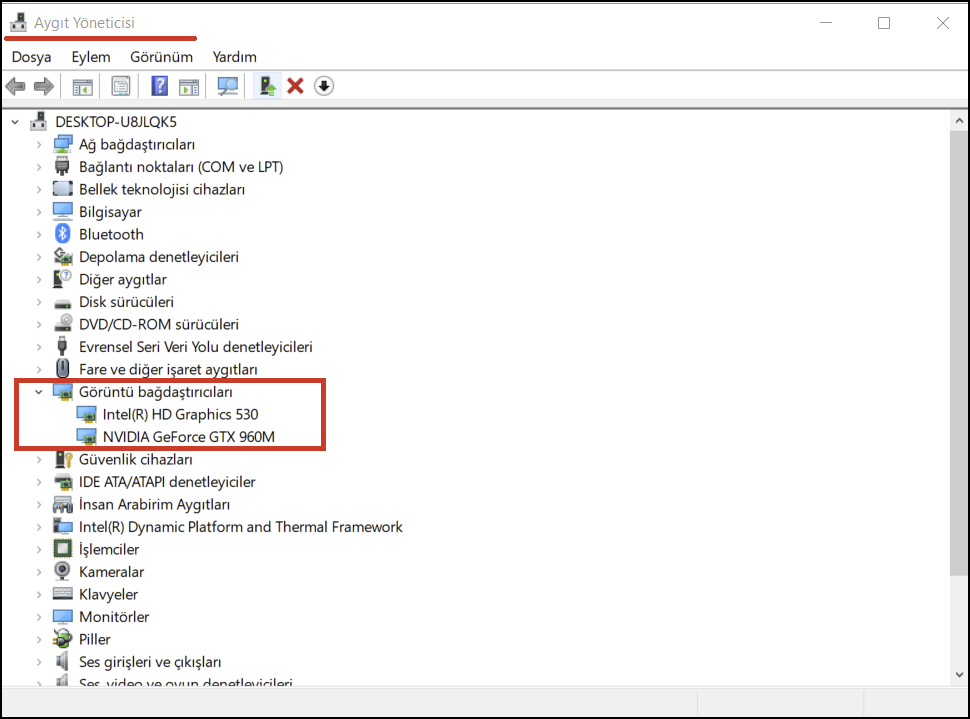Collapse the DESKTOP-U8JLQK5 root node
The image size is (970, 719).
(x=15, y=122)
